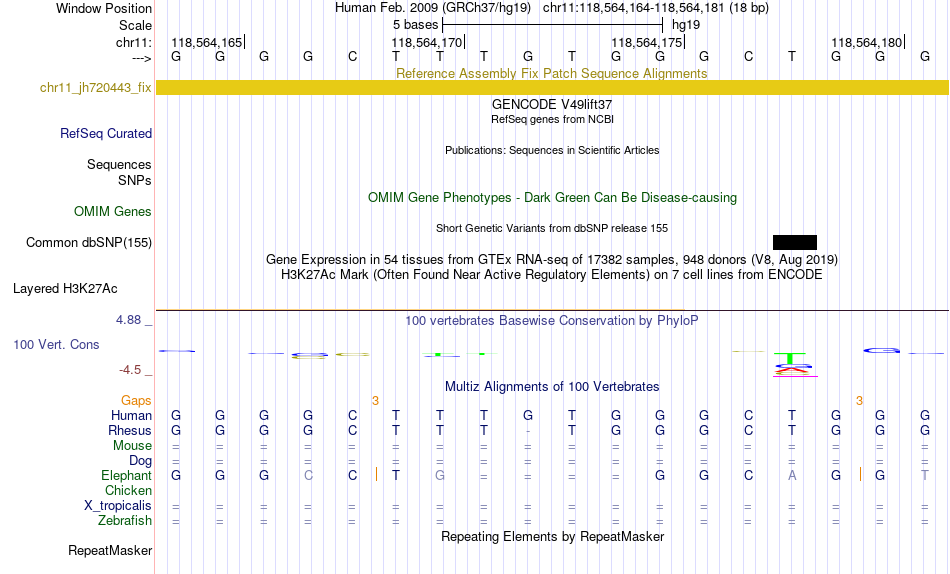Screen dimensions: 950x574
Task: Click the light A in Elephant row
Action: point(792,475)
